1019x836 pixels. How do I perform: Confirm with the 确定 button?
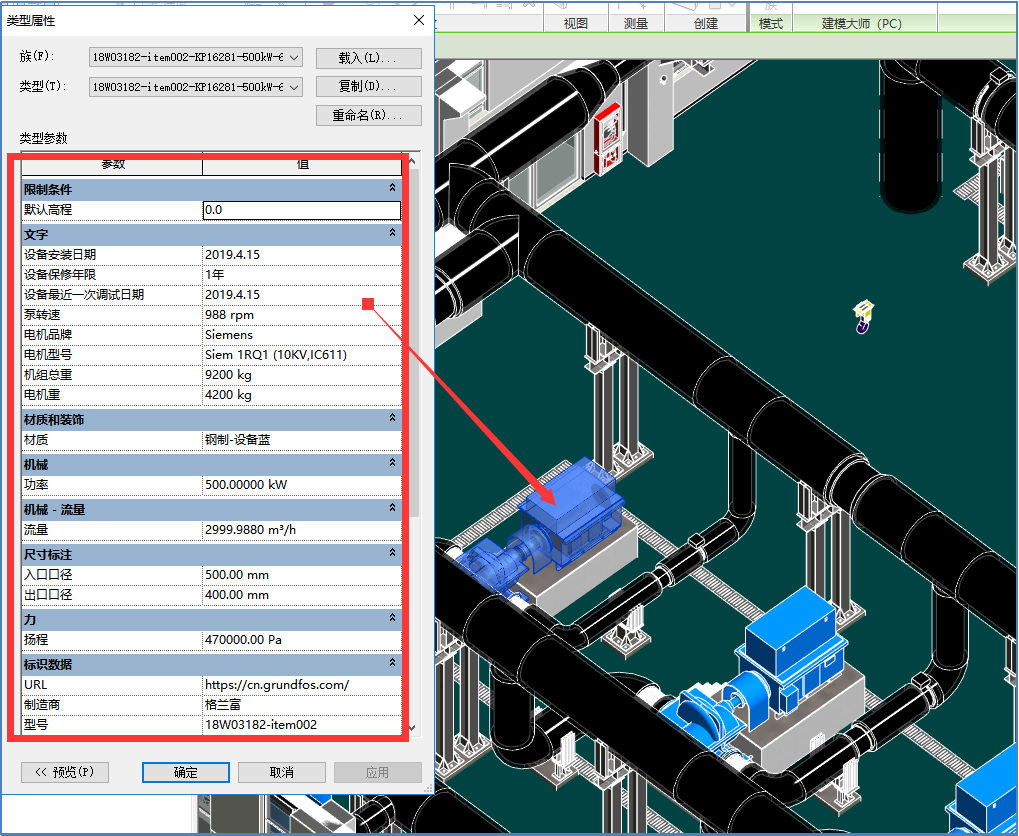click(186, 772)
